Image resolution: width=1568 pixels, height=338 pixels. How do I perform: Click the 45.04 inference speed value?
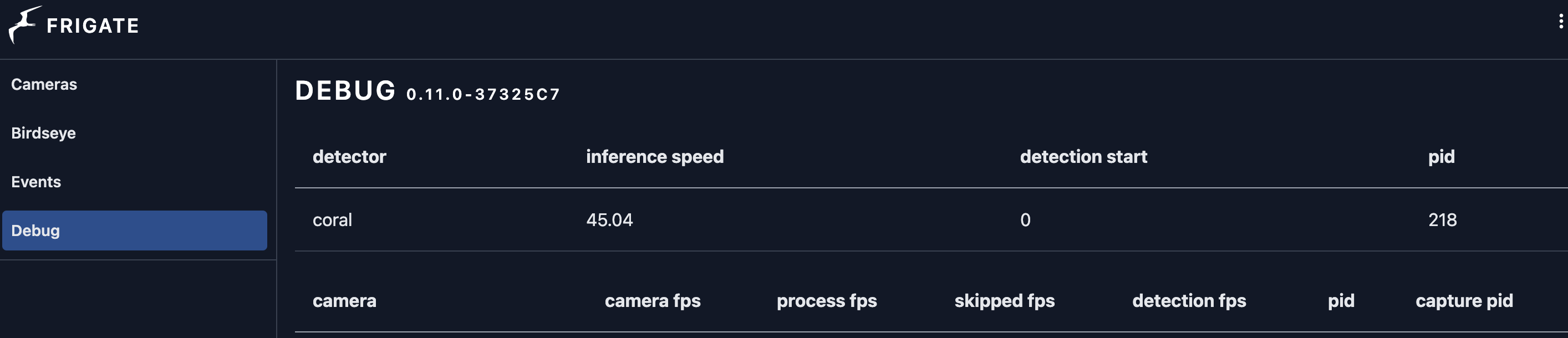[609, 220]
